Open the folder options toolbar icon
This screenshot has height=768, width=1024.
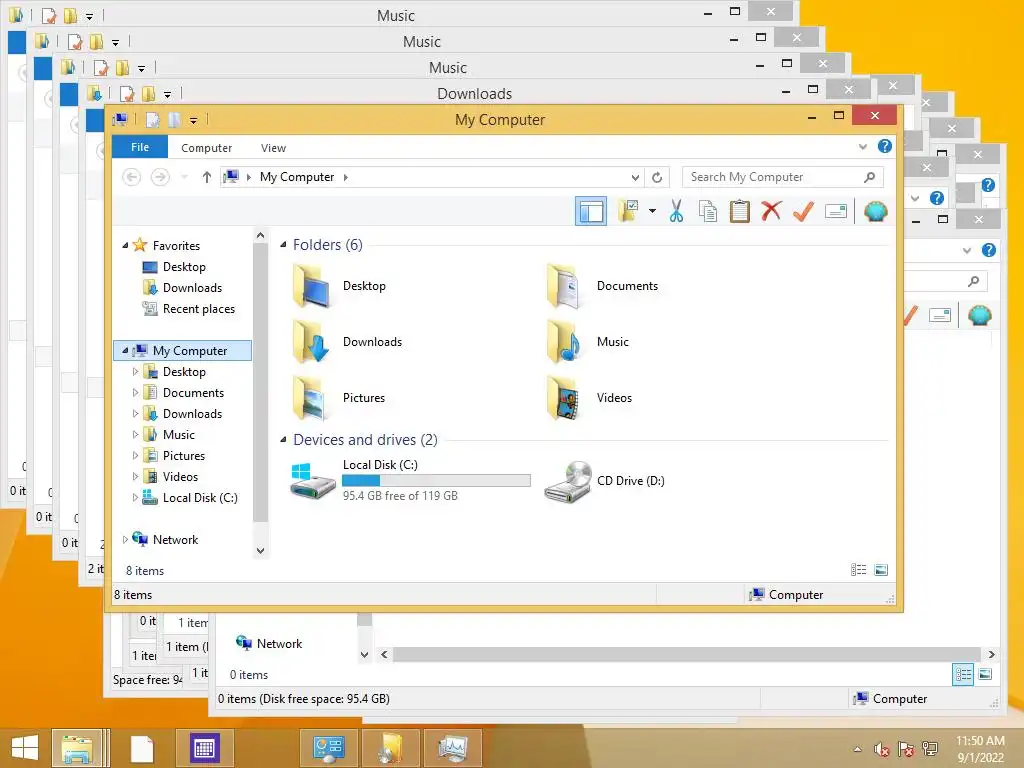point(628,212)
